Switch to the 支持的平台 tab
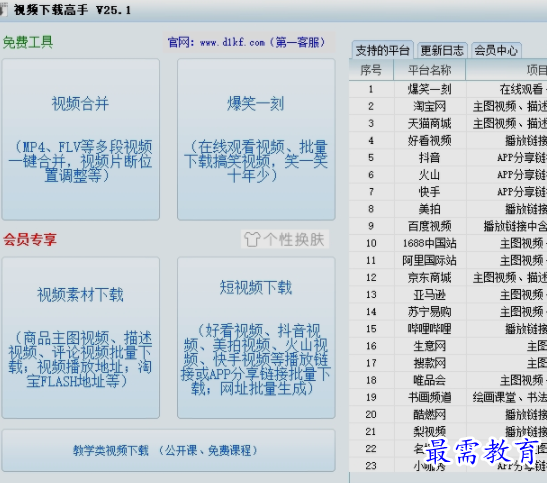 pos(382,50)
